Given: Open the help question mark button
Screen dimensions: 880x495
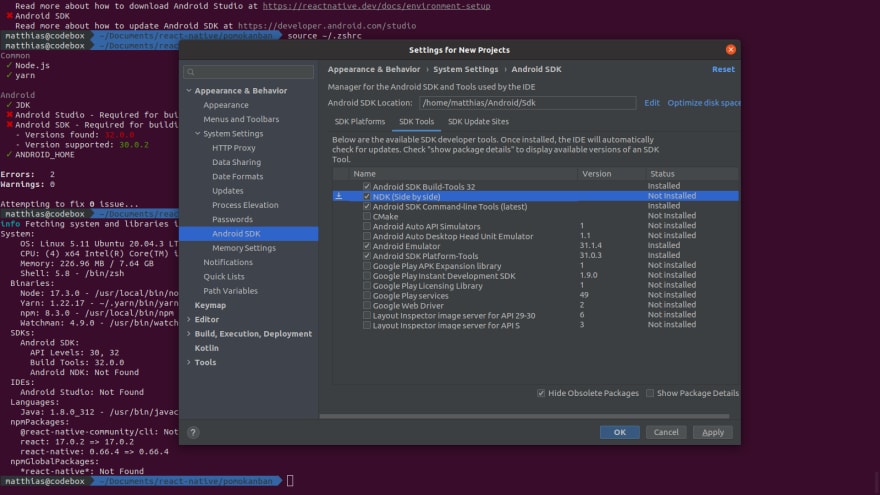Looking at the screenshot, I should point(193,432).
